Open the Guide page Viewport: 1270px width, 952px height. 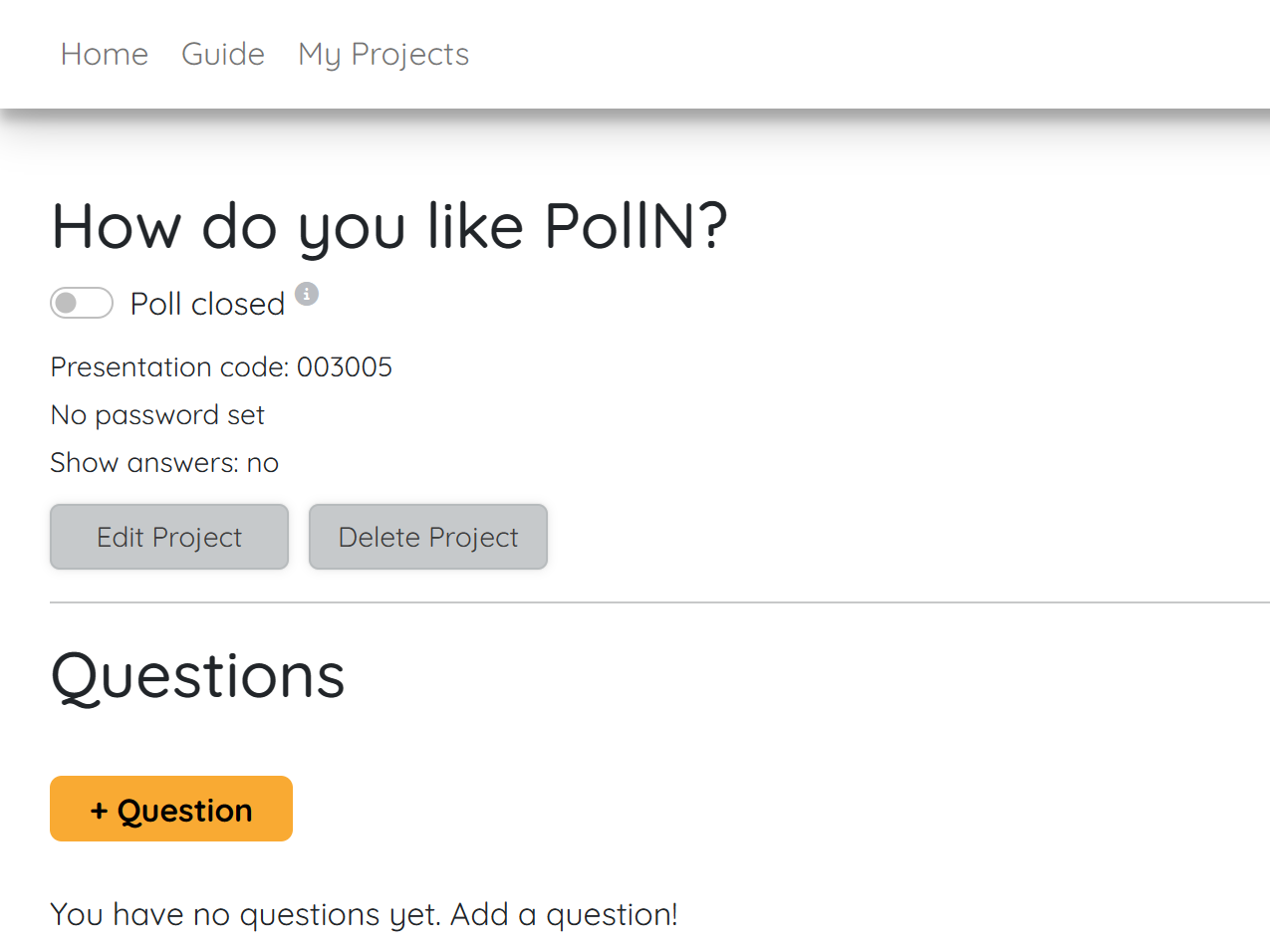(222, 54)
